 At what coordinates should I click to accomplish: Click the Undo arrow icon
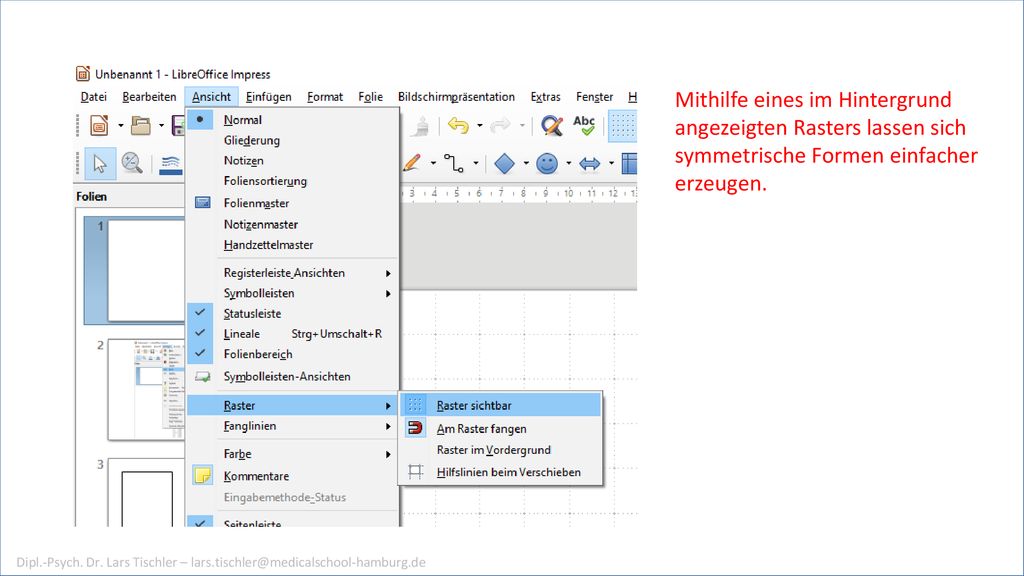(x=458, y=125)
